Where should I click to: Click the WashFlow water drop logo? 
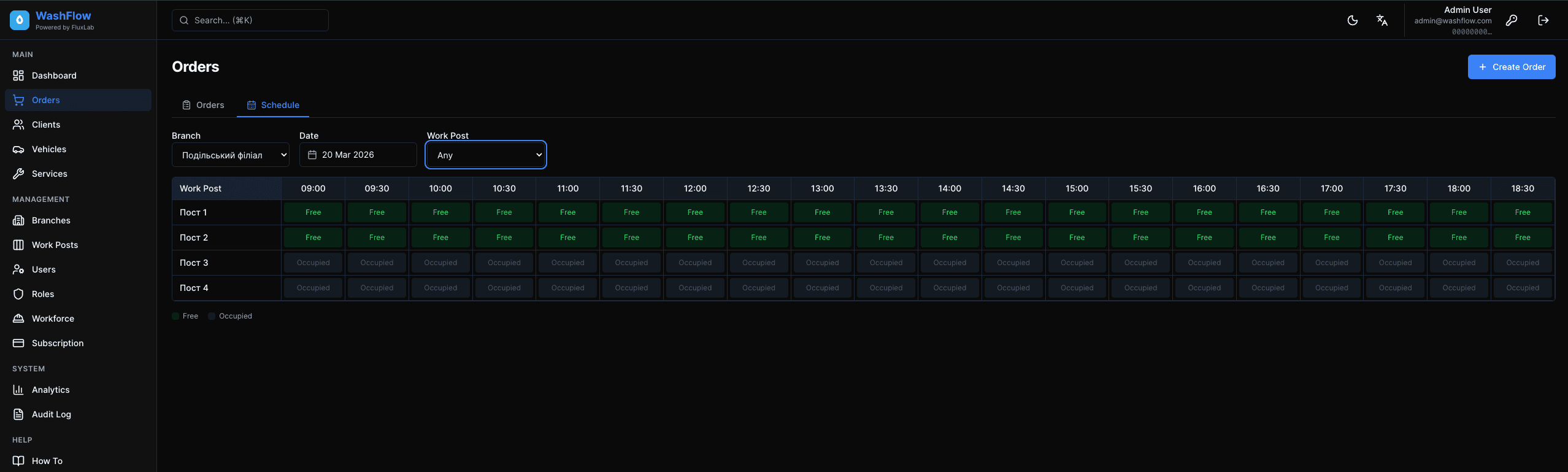(20, 20)
